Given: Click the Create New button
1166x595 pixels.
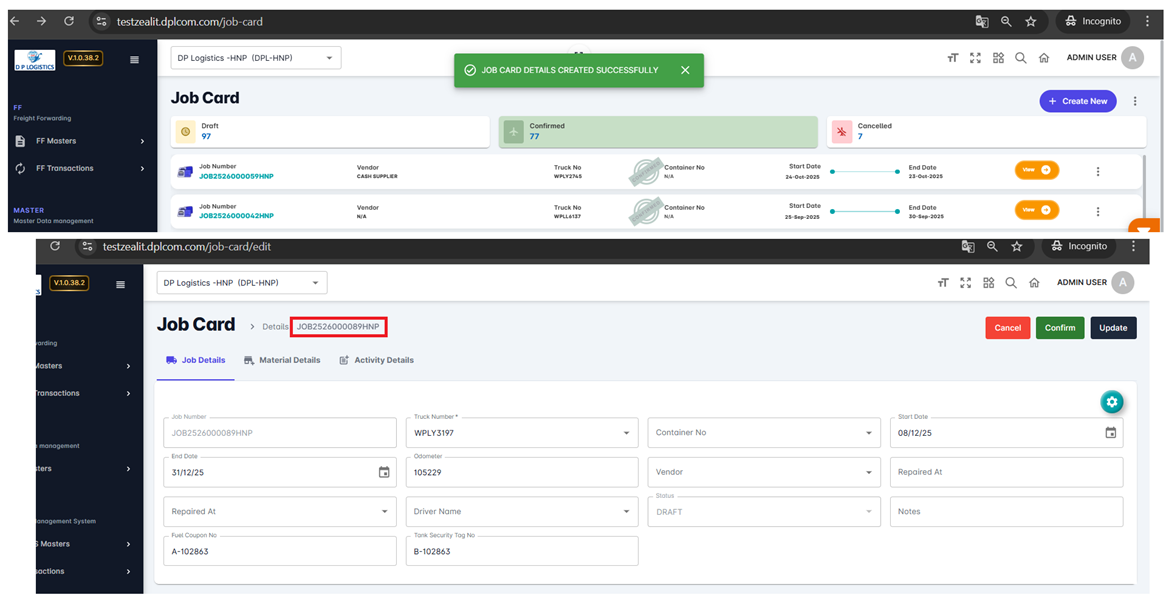Looking at the screenshot, I should [x=1078, y=101].
